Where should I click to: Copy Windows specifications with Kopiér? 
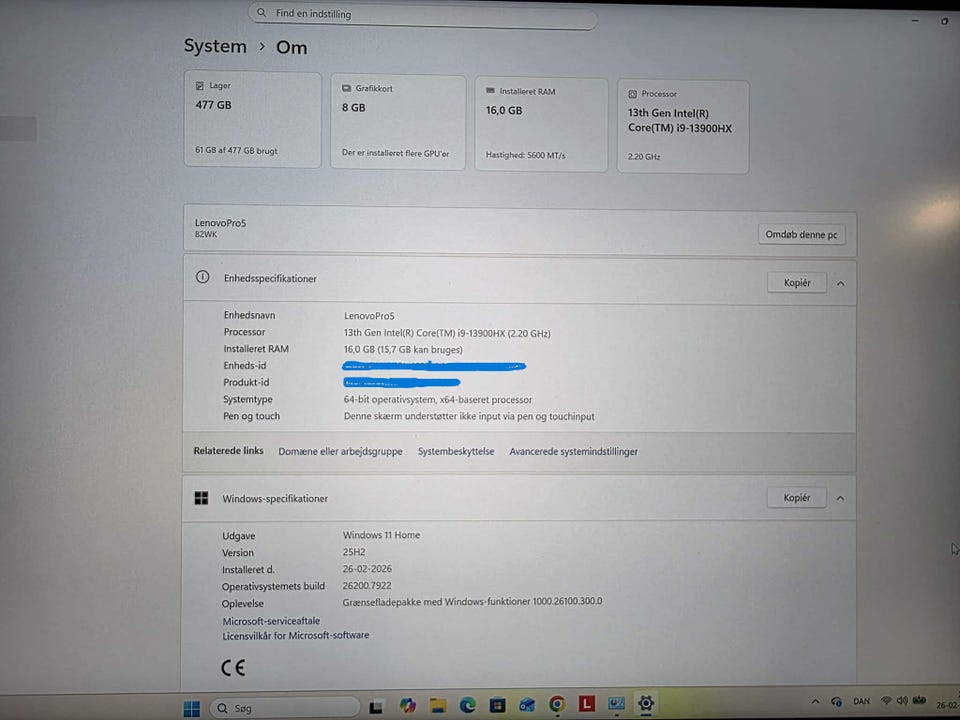point(797,498)
